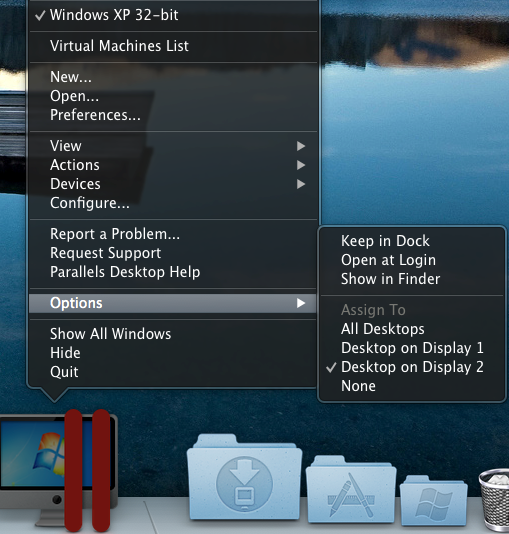Open the Downloads folder in the Dock
The image size is (509, 534).
244,477
